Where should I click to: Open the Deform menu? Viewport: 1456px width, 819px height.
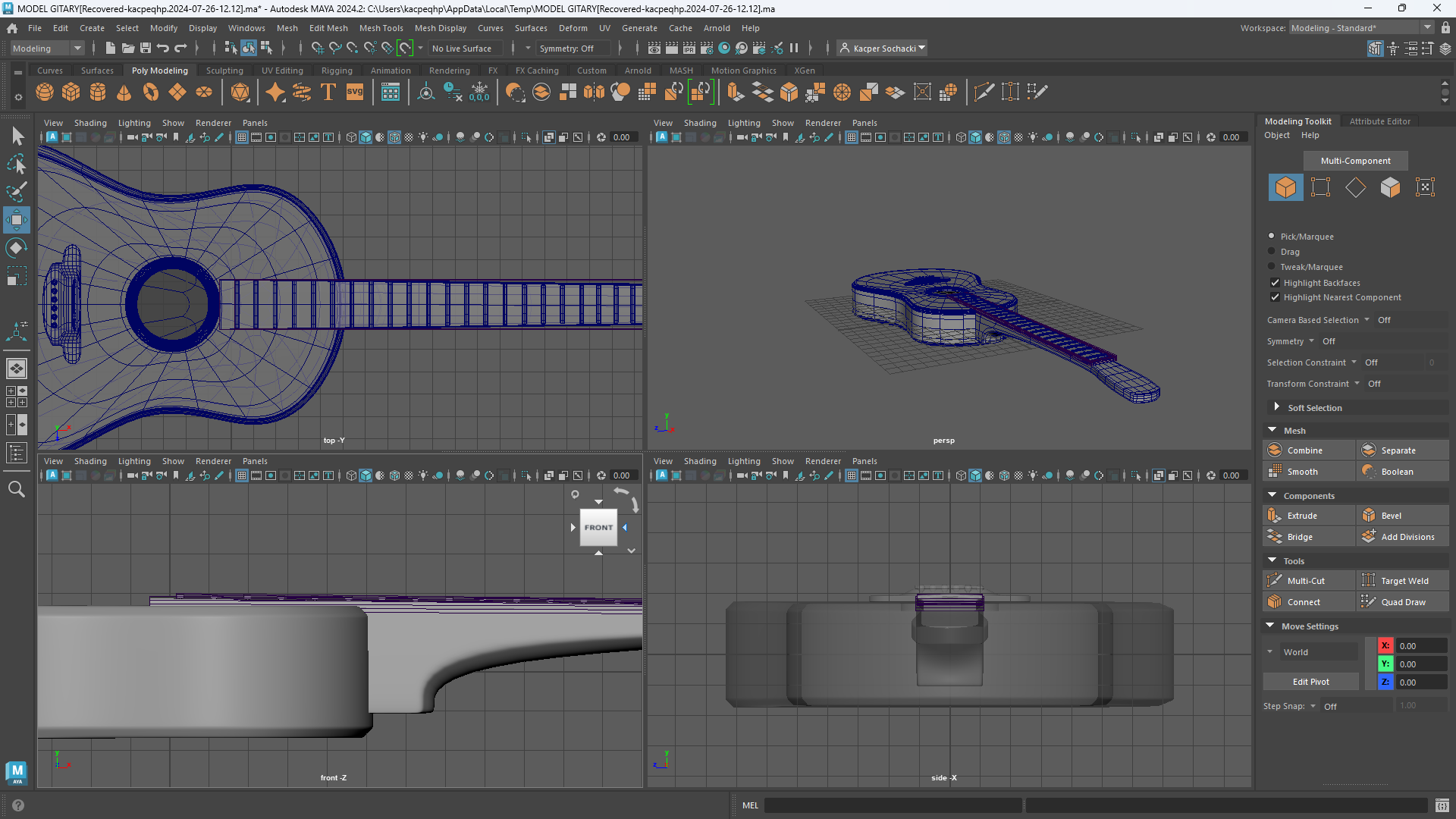(573, 28)
